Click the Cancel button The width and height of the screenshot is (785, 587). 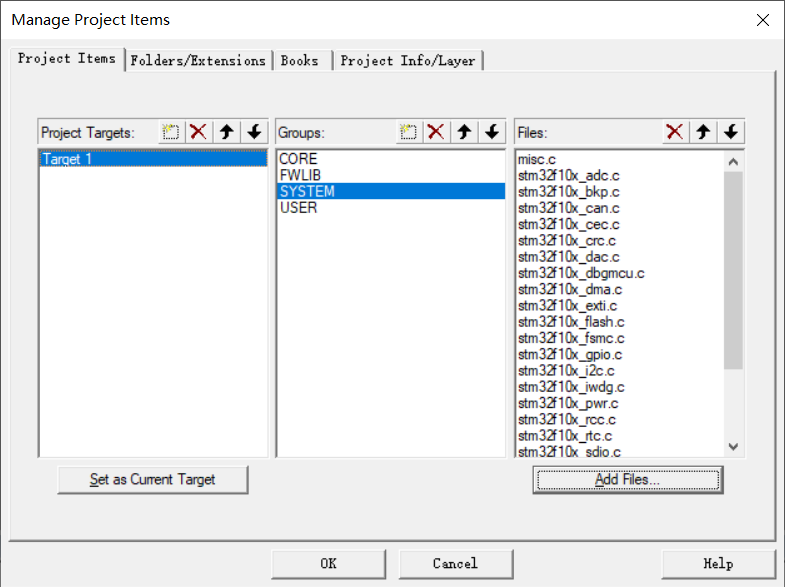coord(456,563)
